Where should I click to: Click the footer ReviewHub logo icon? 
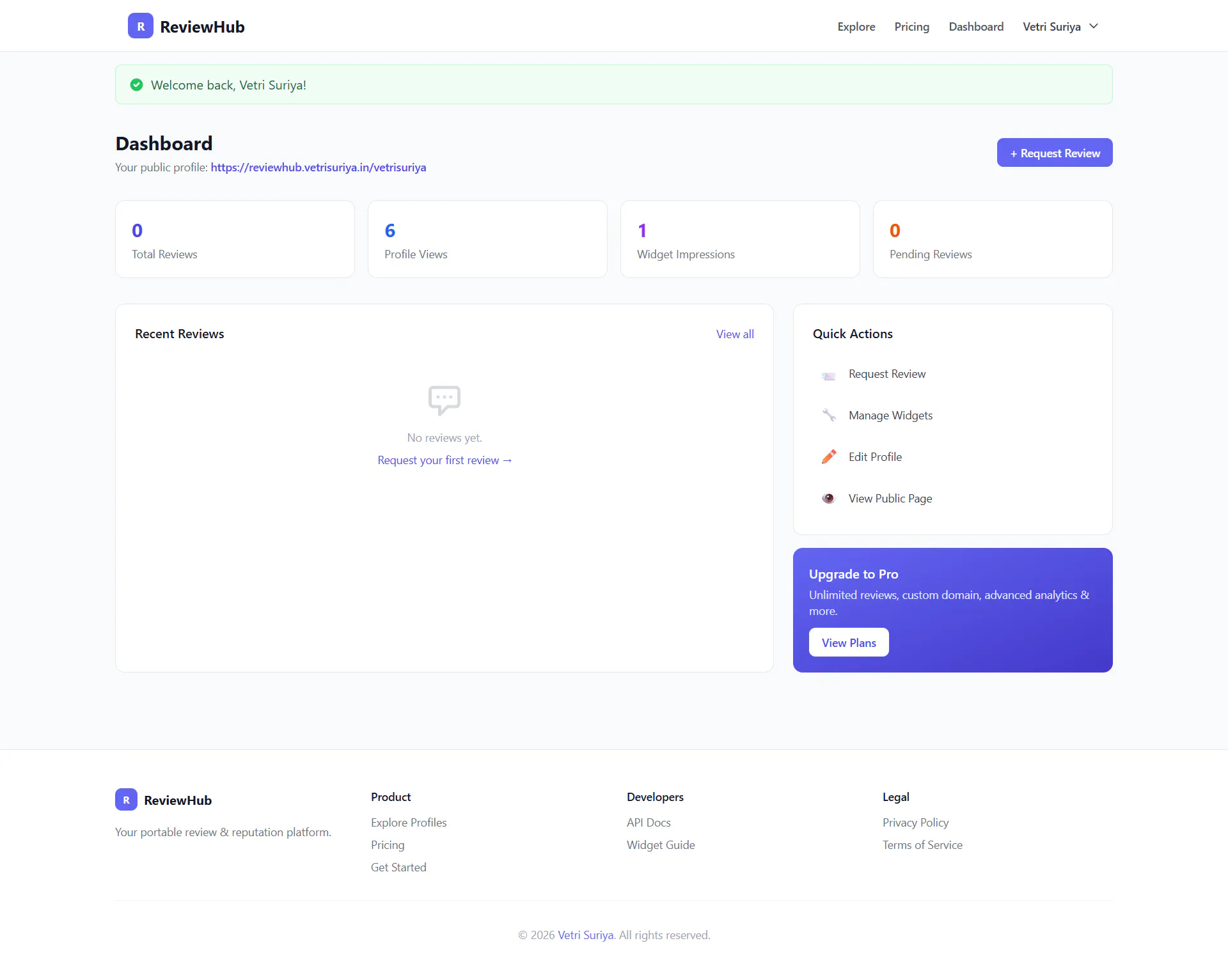(126, 800)
